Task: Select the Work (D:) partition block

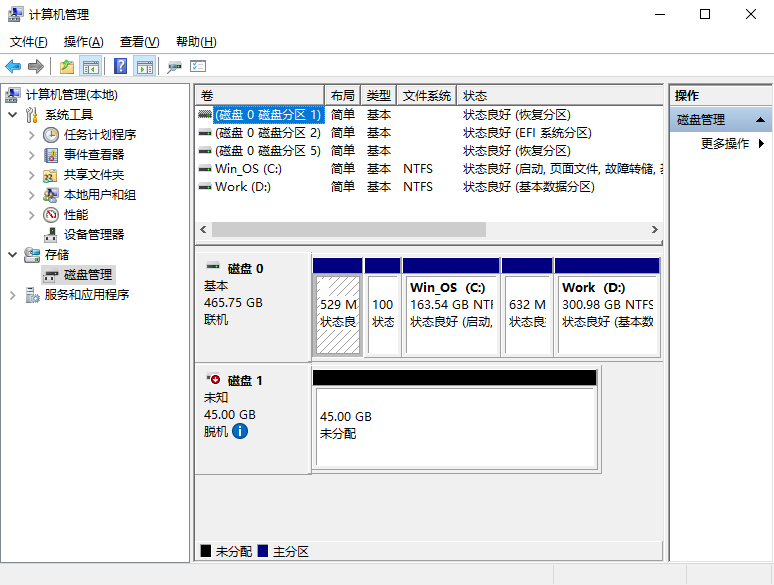Action: click(608, 314)
